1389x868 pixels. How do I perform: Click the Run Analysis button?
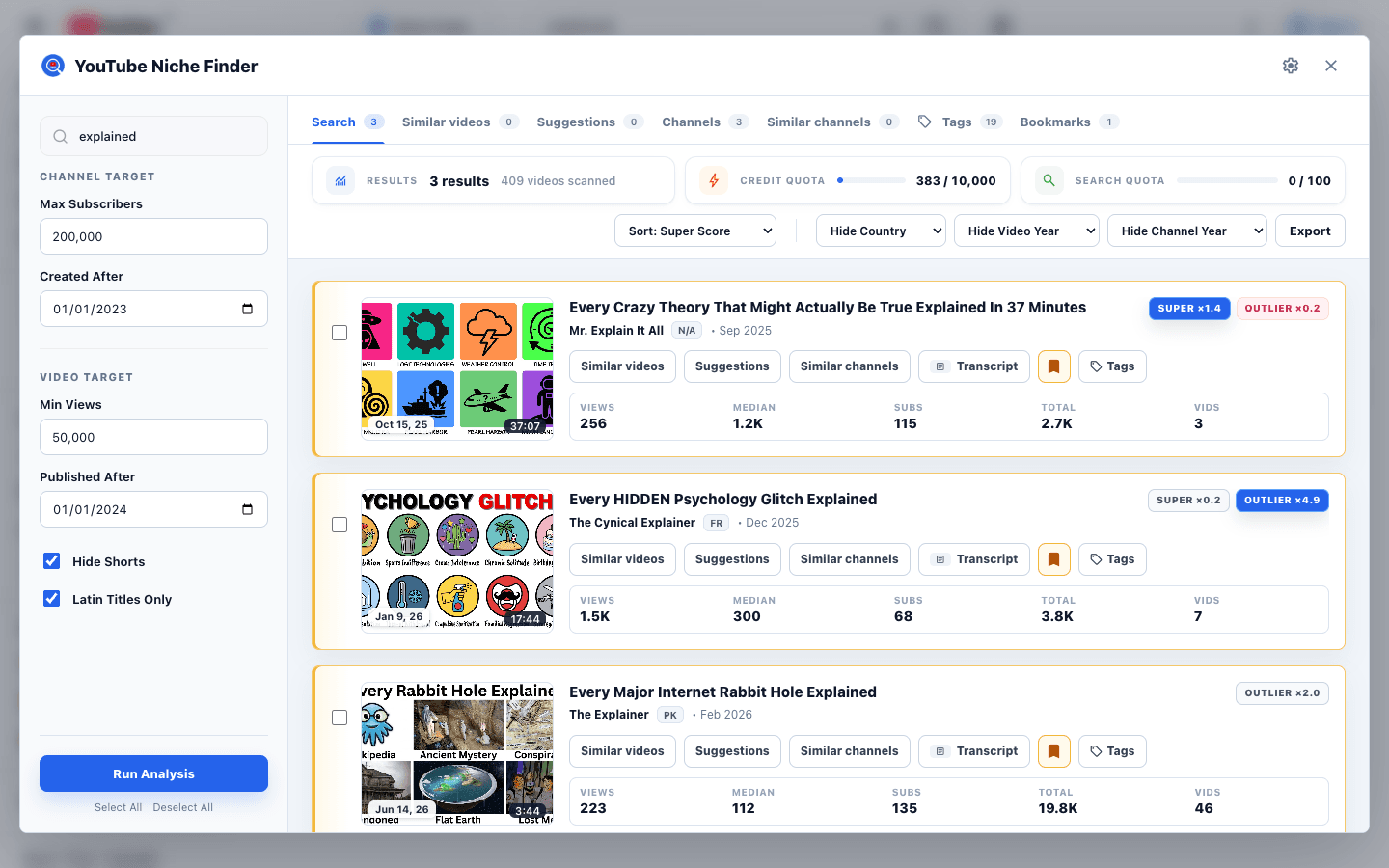(x=153, y=773)
